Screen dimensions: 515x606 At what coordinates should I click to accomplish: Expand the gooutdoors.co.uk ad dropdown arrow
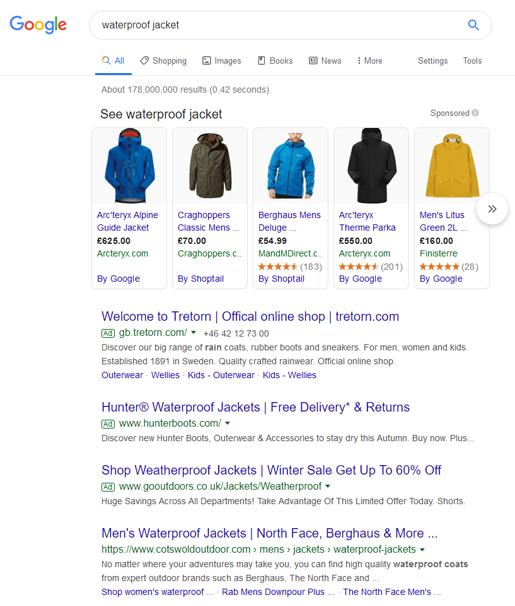coord(328,486)
